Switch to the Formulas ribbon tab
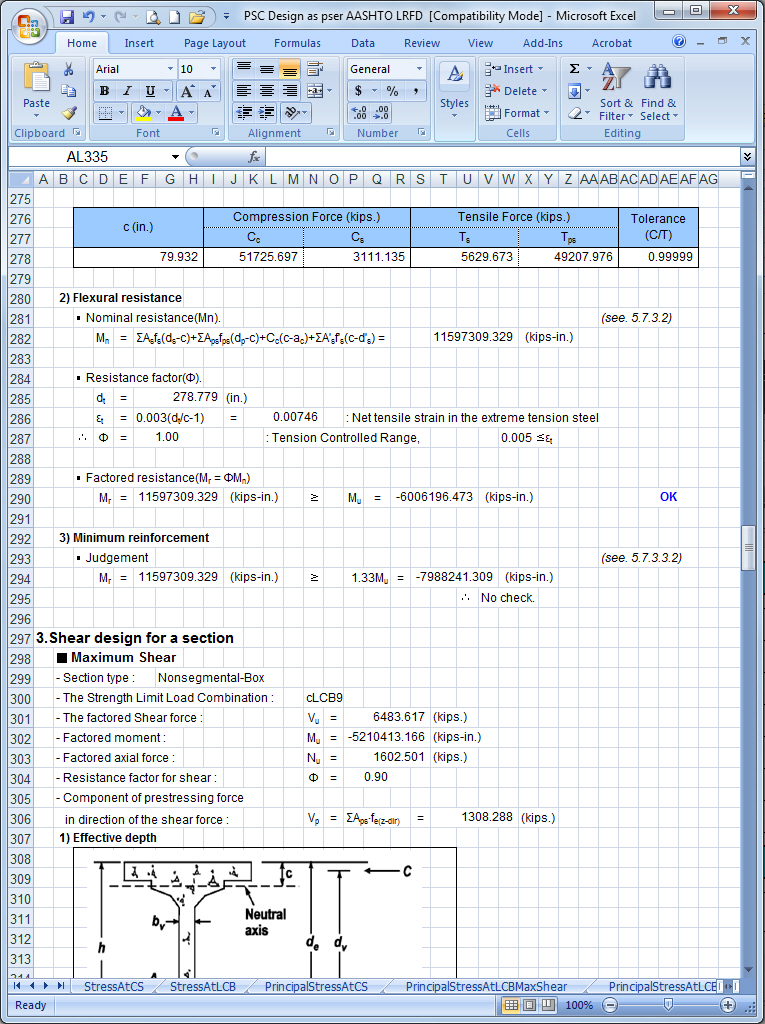 (x=297, y=43)
